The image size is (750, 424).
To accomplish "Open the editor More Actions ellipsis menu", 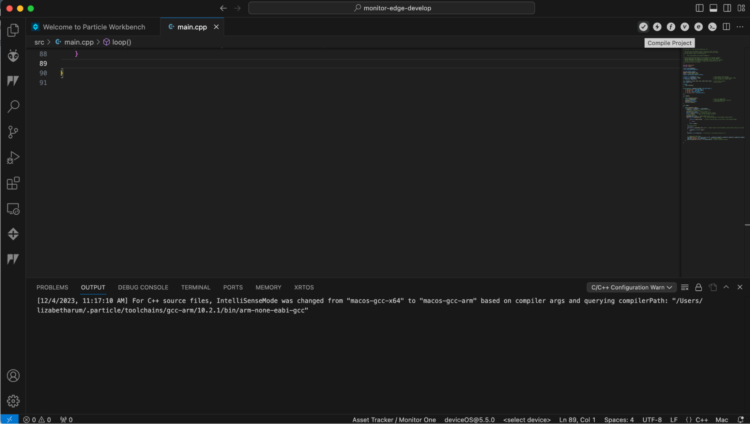I will tap(739, 27).
